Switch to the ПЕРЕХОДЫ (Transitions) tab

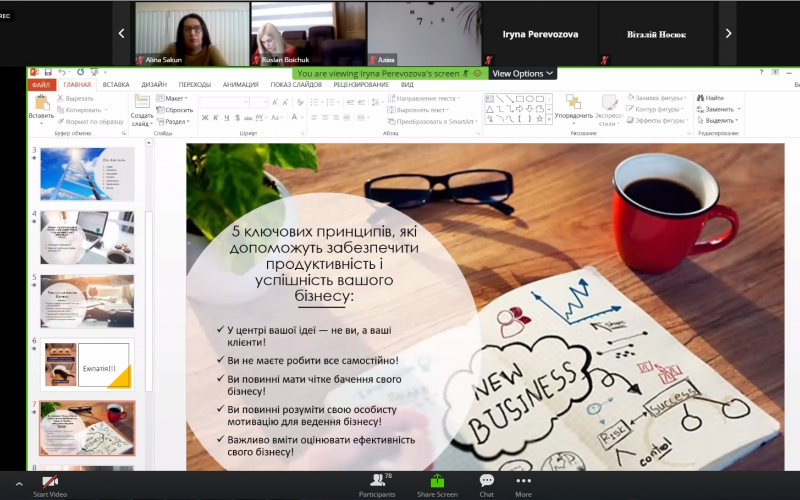tap(194, 85)
